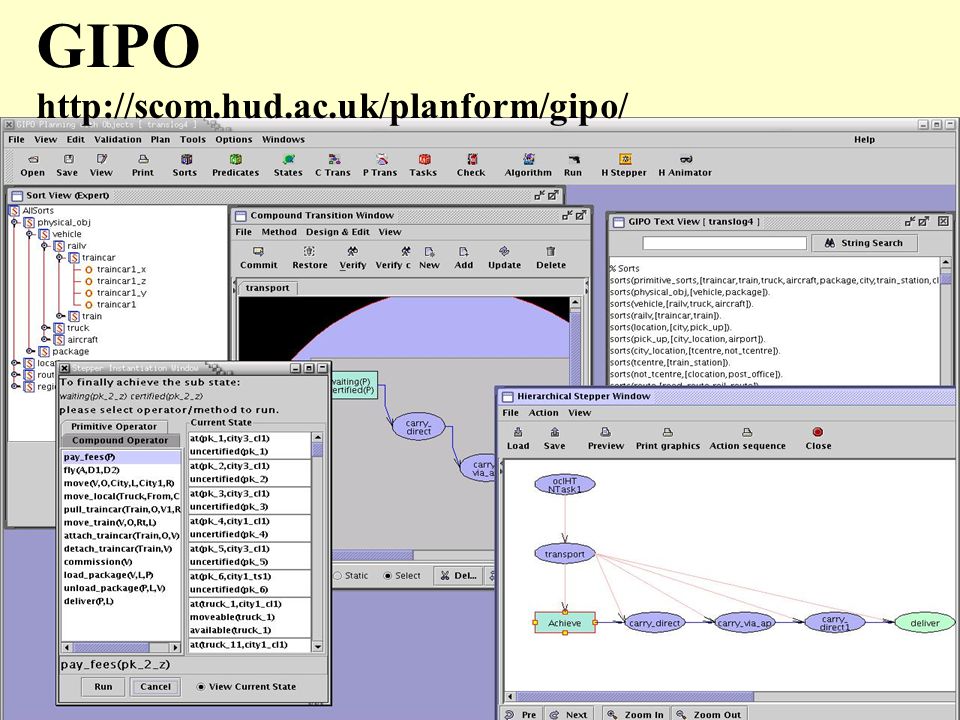Click the Run icon in main toolbar
The height and width of the screenshot is (720, 960).
573,165
